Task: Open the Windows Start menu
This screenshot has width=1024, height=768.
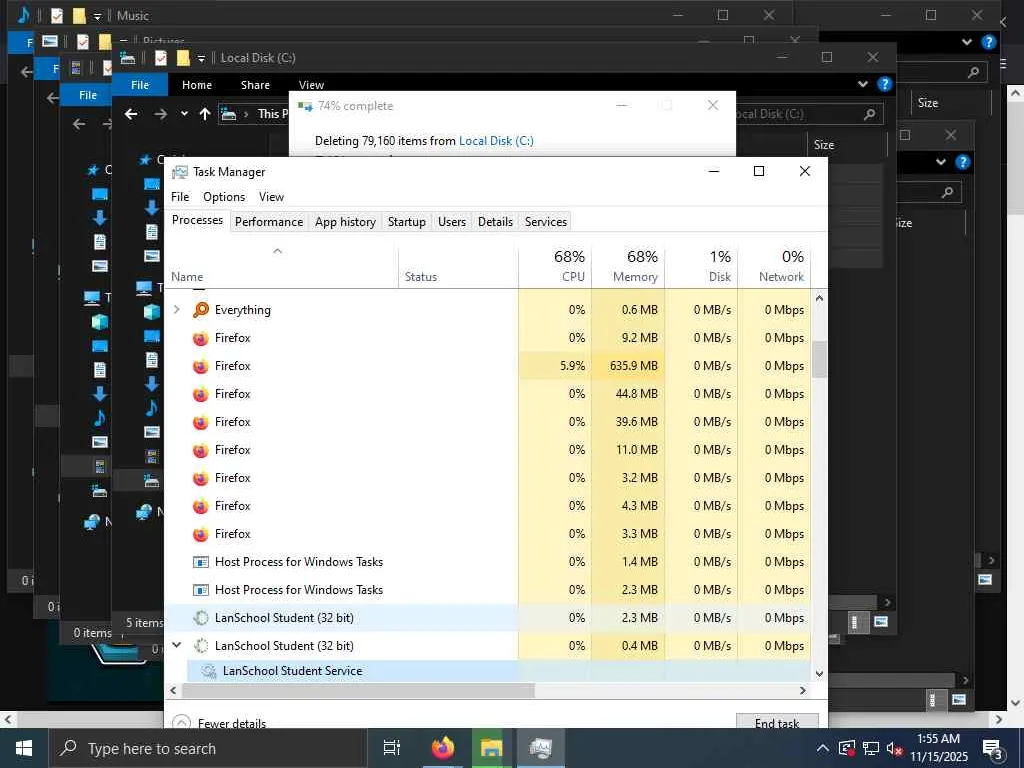Action: (24, 748)
